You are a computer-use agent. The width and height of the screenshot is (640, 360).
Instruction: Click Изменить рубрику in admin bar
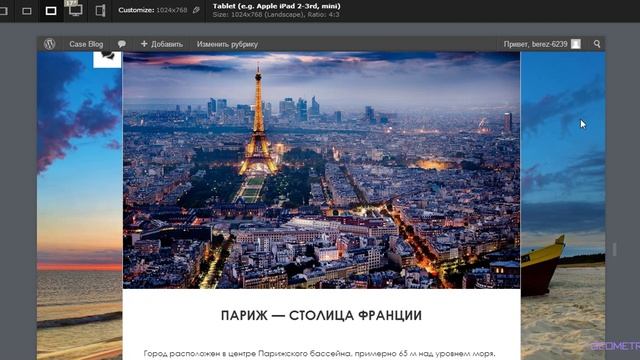[x=227, y=44]
